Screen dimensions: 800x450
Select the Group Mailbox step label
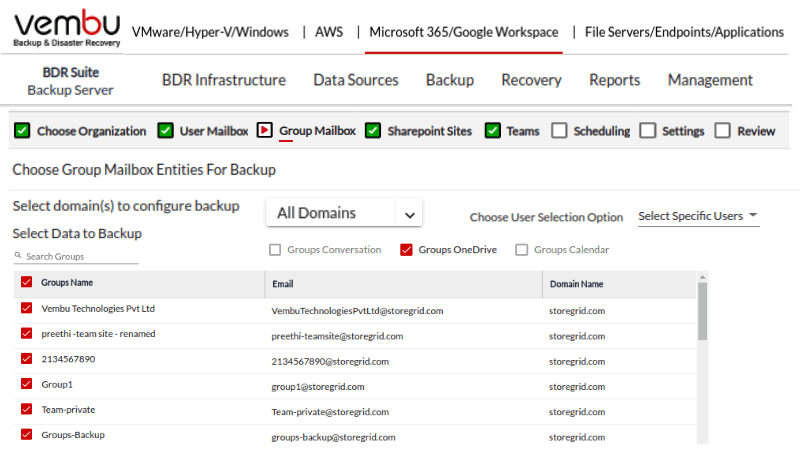[x=317, y=131]
